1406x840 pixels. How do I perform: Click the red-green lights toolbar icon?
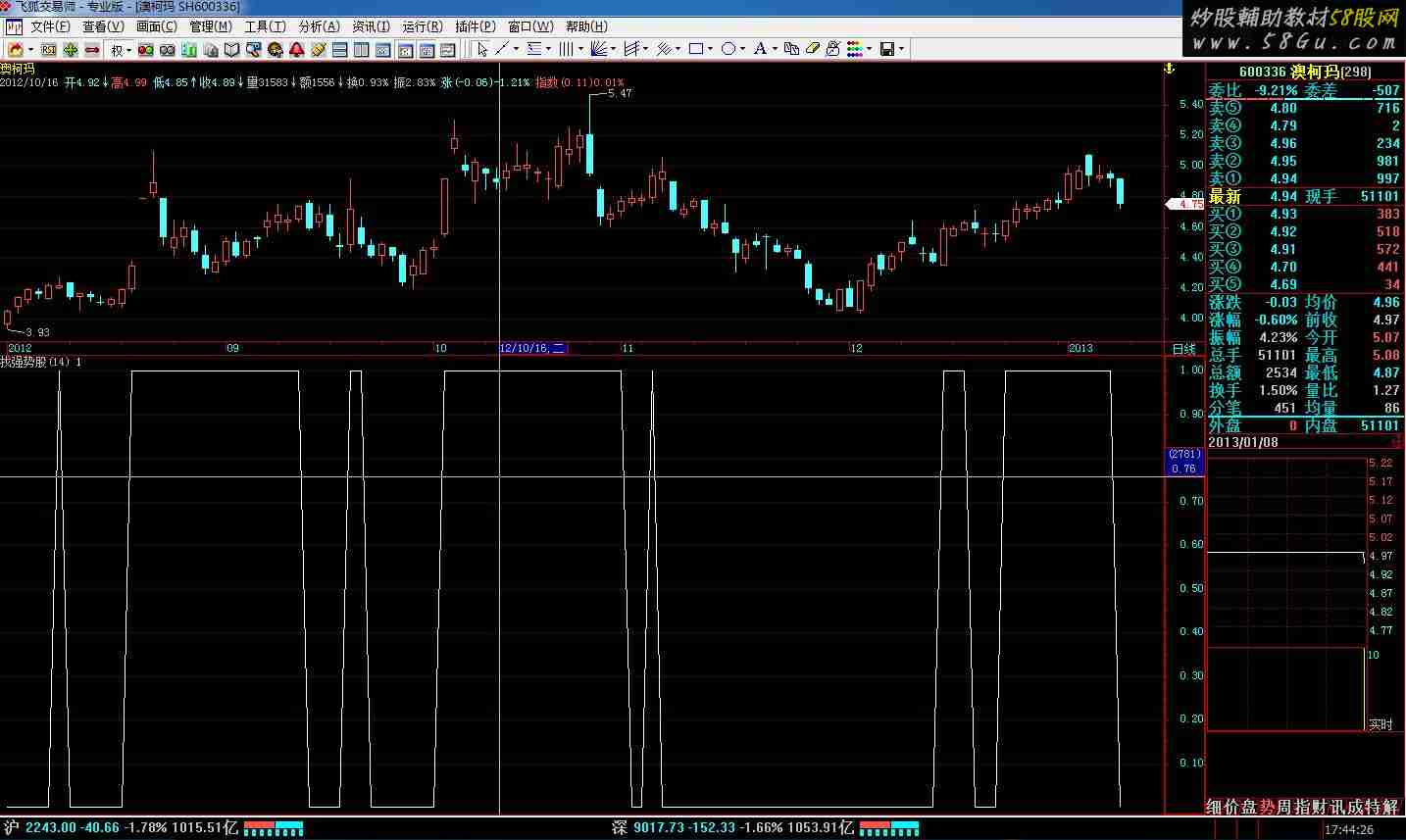coord(145,49)
